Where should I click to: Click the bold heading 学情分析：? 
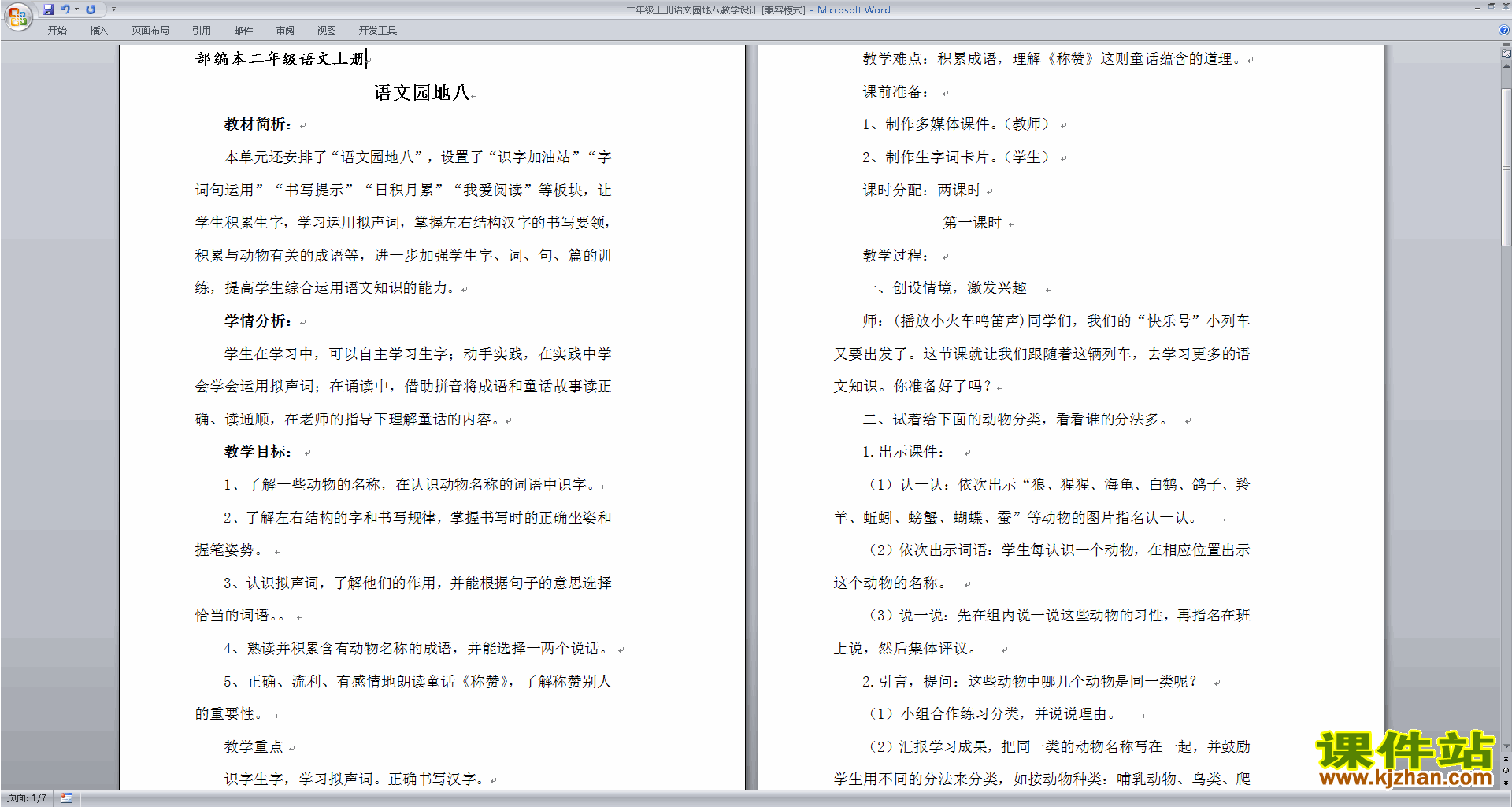coord(258,321)
